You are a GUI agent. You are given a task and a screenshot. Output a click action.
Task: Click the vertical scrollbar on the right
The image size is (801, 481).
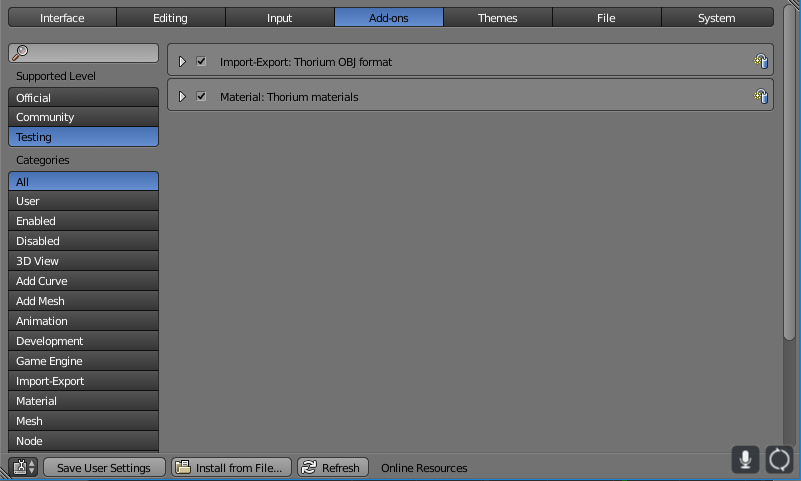789,171
